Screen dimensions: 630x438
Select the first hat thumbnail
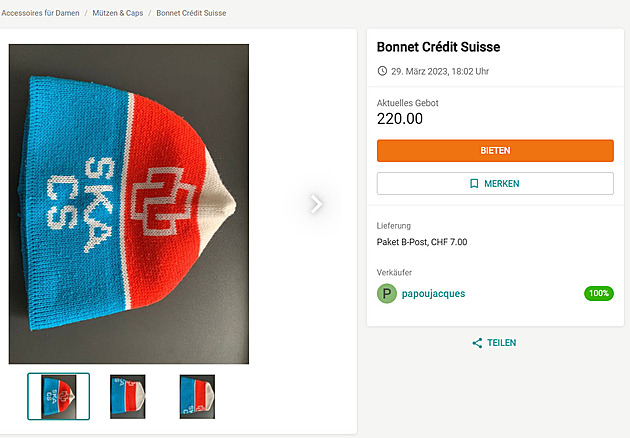[x=58, y=396]
